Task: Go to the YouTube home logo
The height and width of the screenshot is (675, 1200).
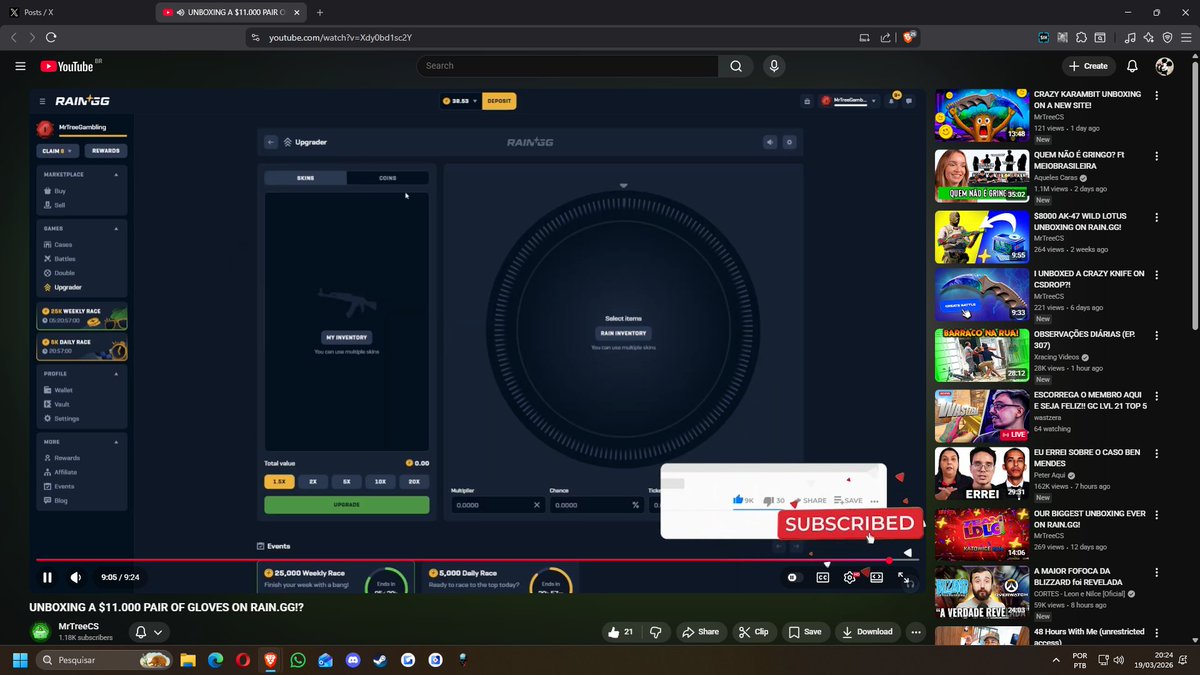Action: 68,66
